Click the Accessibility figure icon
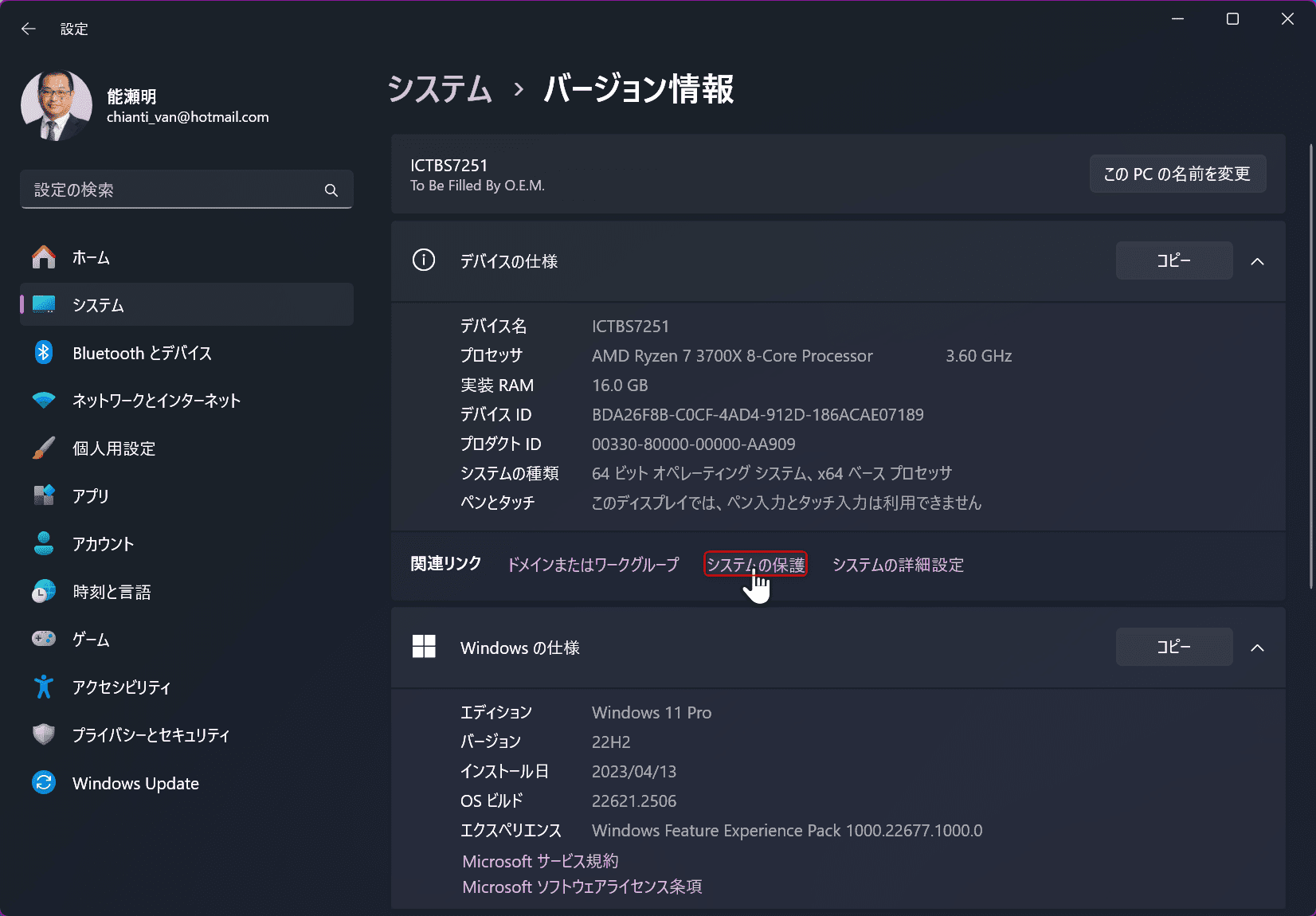This screenshot has height=916, width=1316. [44, 687]
